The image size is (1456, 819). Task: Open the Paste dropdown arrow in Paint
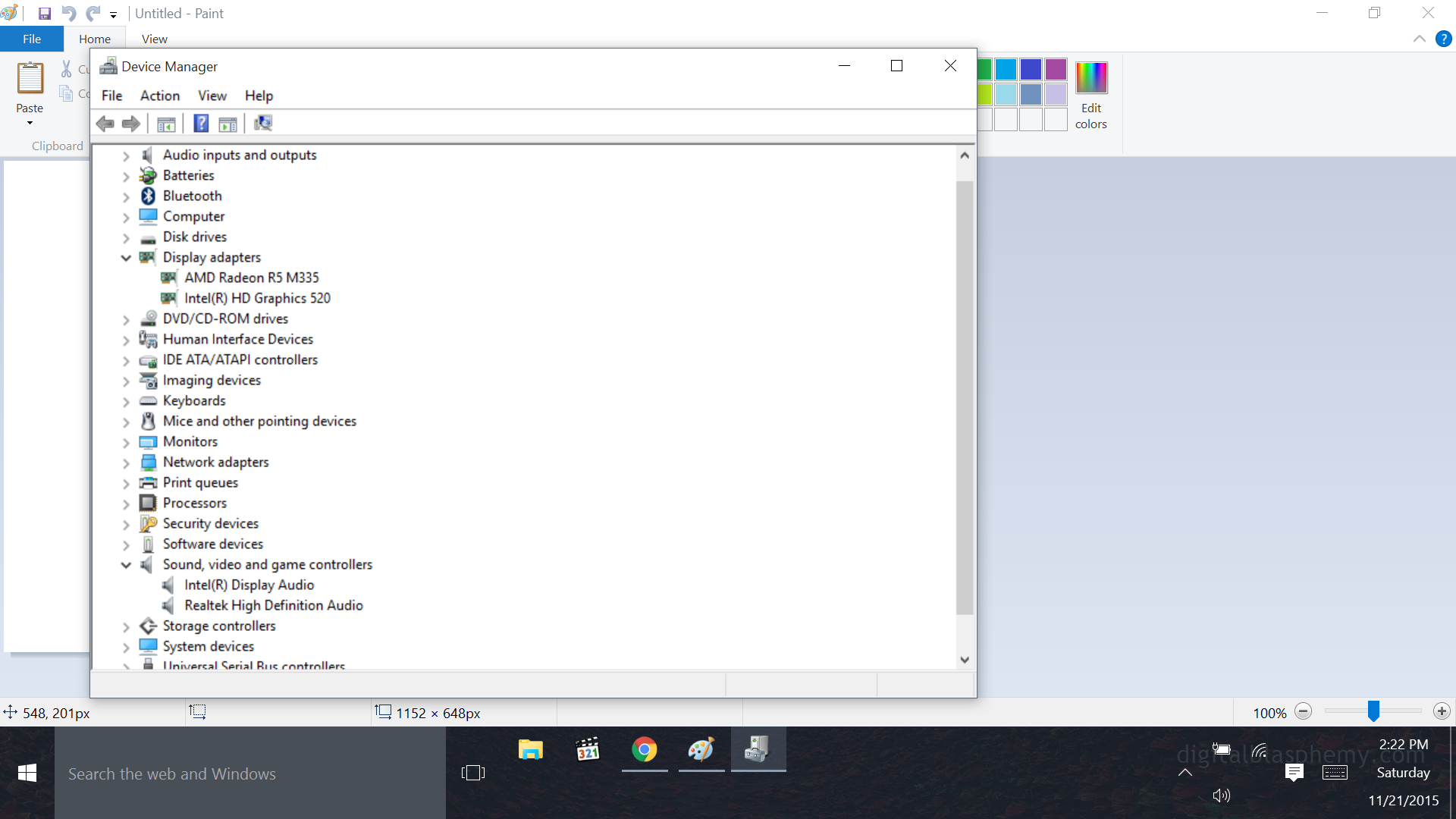pos(30,123)
